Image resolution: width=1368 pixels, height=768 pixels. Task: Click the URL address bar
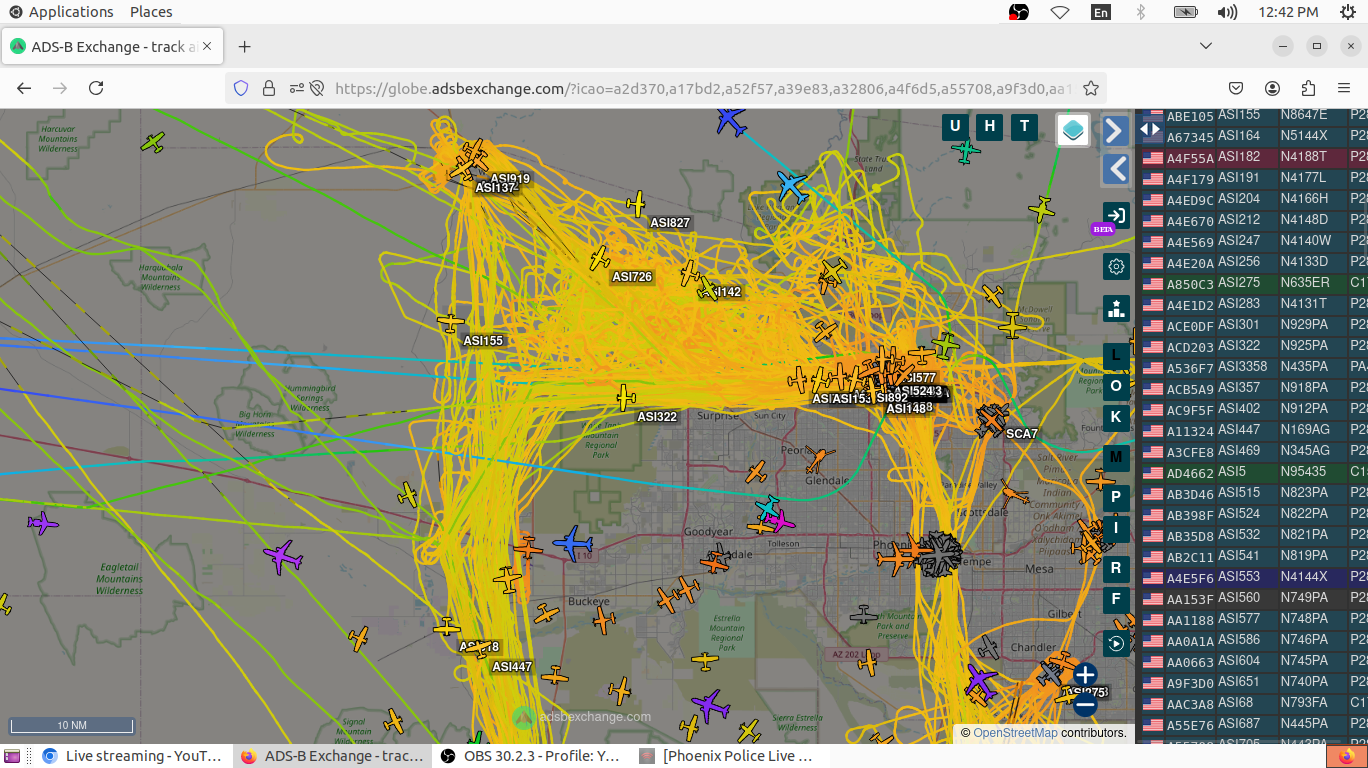point(702,88)
